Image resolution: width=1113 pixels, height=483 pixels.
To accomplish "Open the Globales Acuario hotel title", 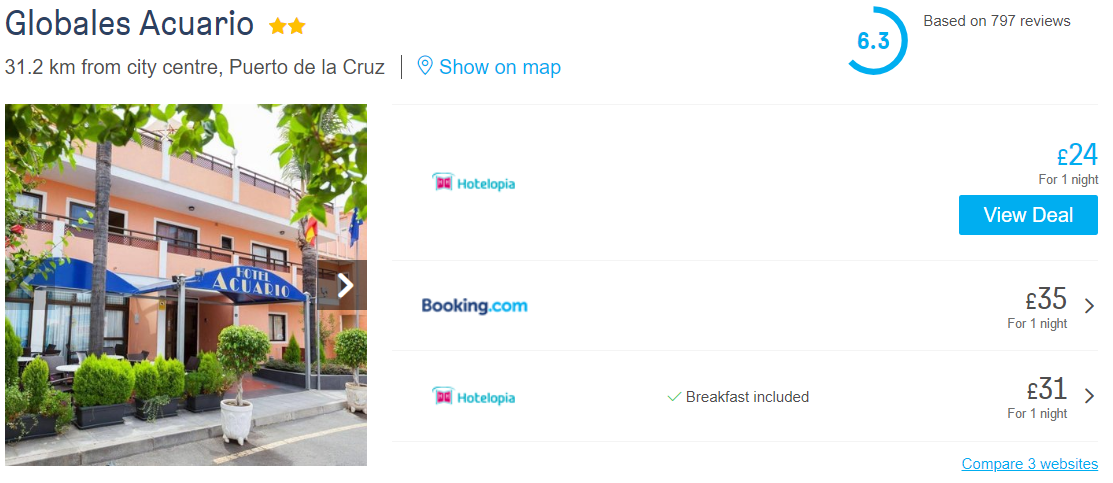I will tap(129, 23).
